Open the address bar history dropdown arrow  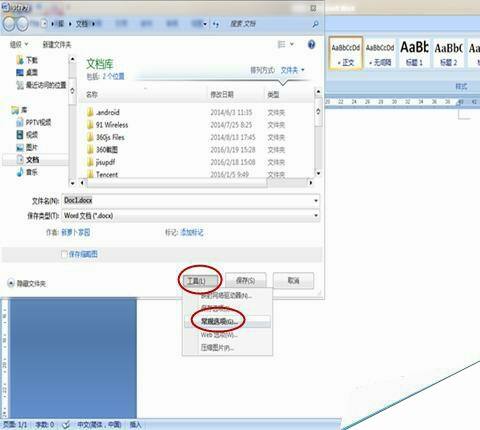click(205, 24)
